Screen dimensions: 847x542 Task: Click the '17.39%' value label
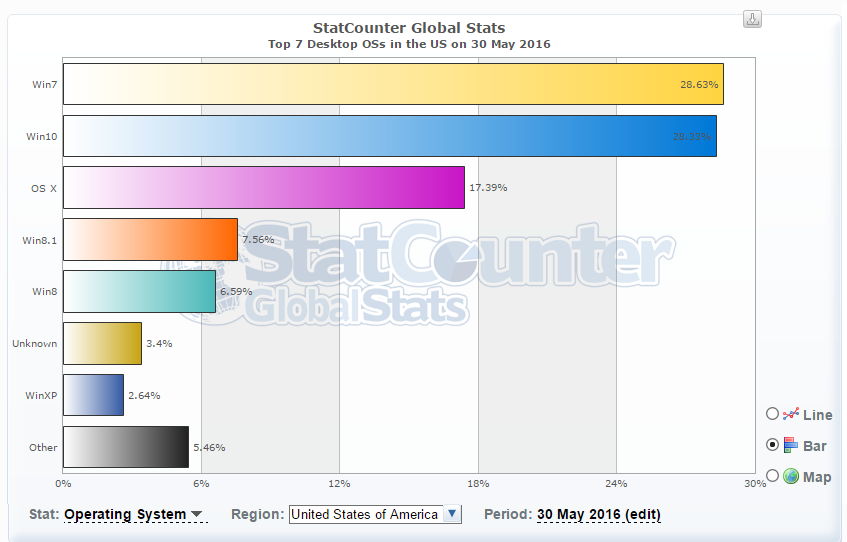(x=488, y=188)
